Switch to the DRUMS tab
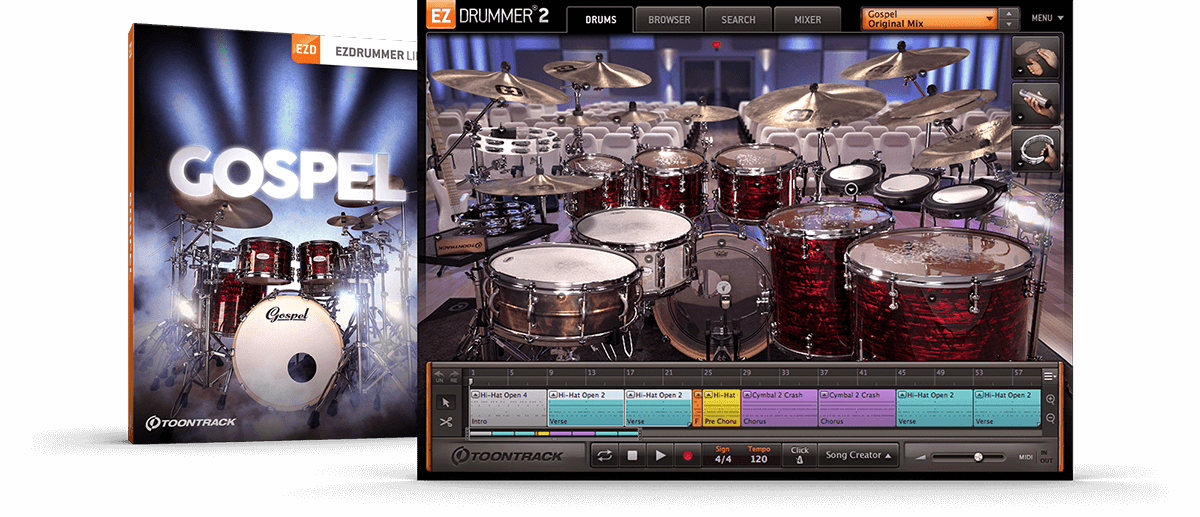The width and height of the screenshot is (1200, 517). click(599, 19)
